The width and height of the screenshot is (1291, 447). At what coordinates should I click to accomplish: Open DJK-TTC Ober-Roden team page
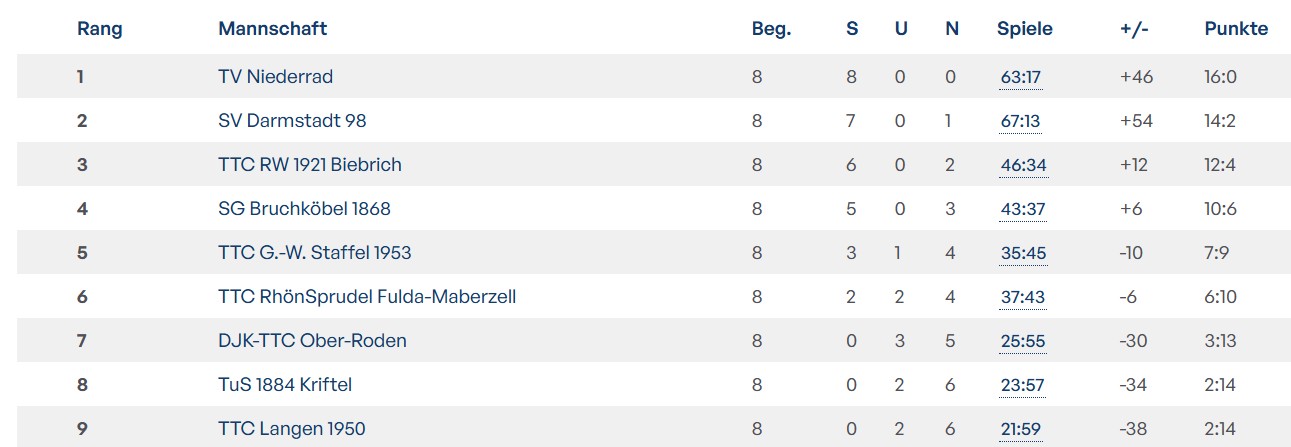pyautogui.click(x=312, y=341)
